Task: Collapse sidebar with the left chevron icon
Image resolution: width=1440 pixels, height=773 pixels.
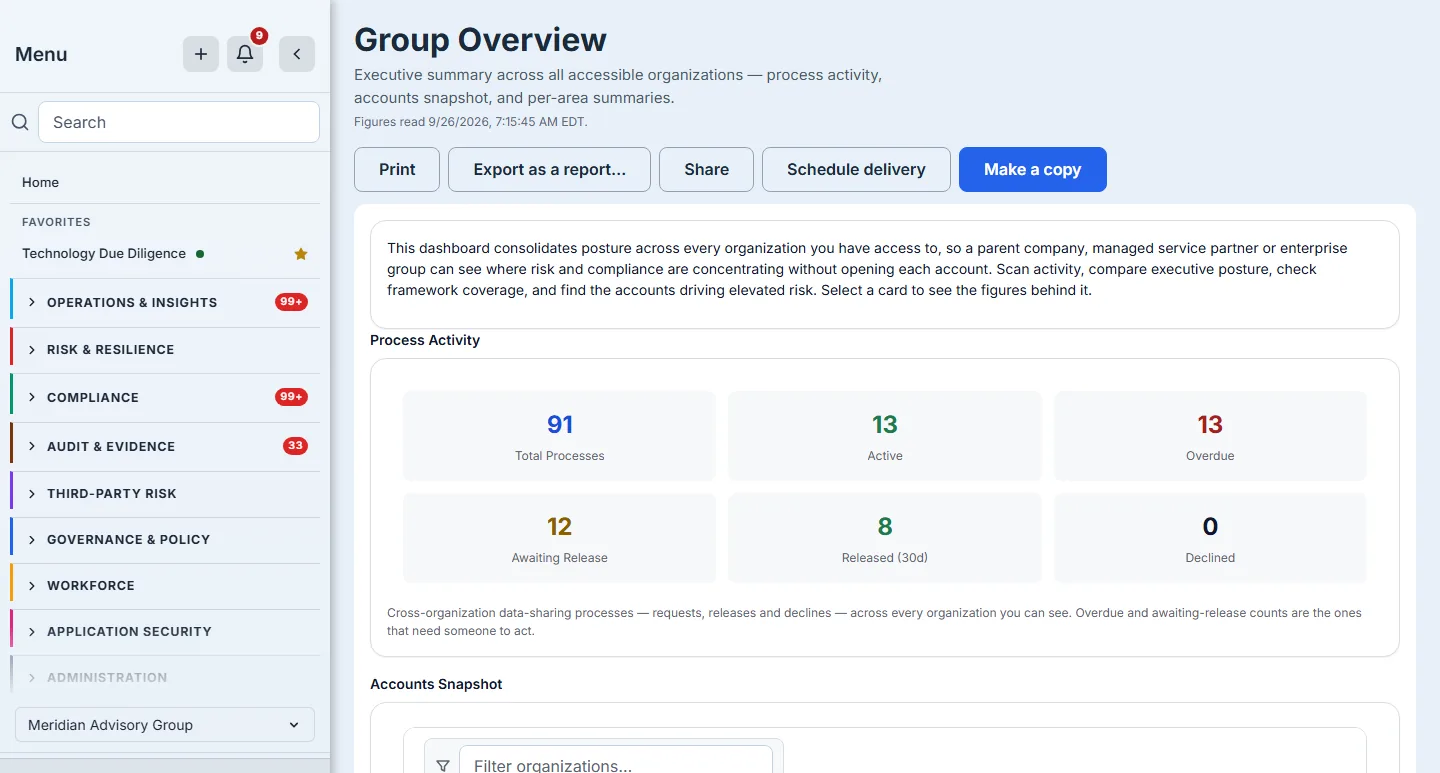Action: click(x=297, y=54)
